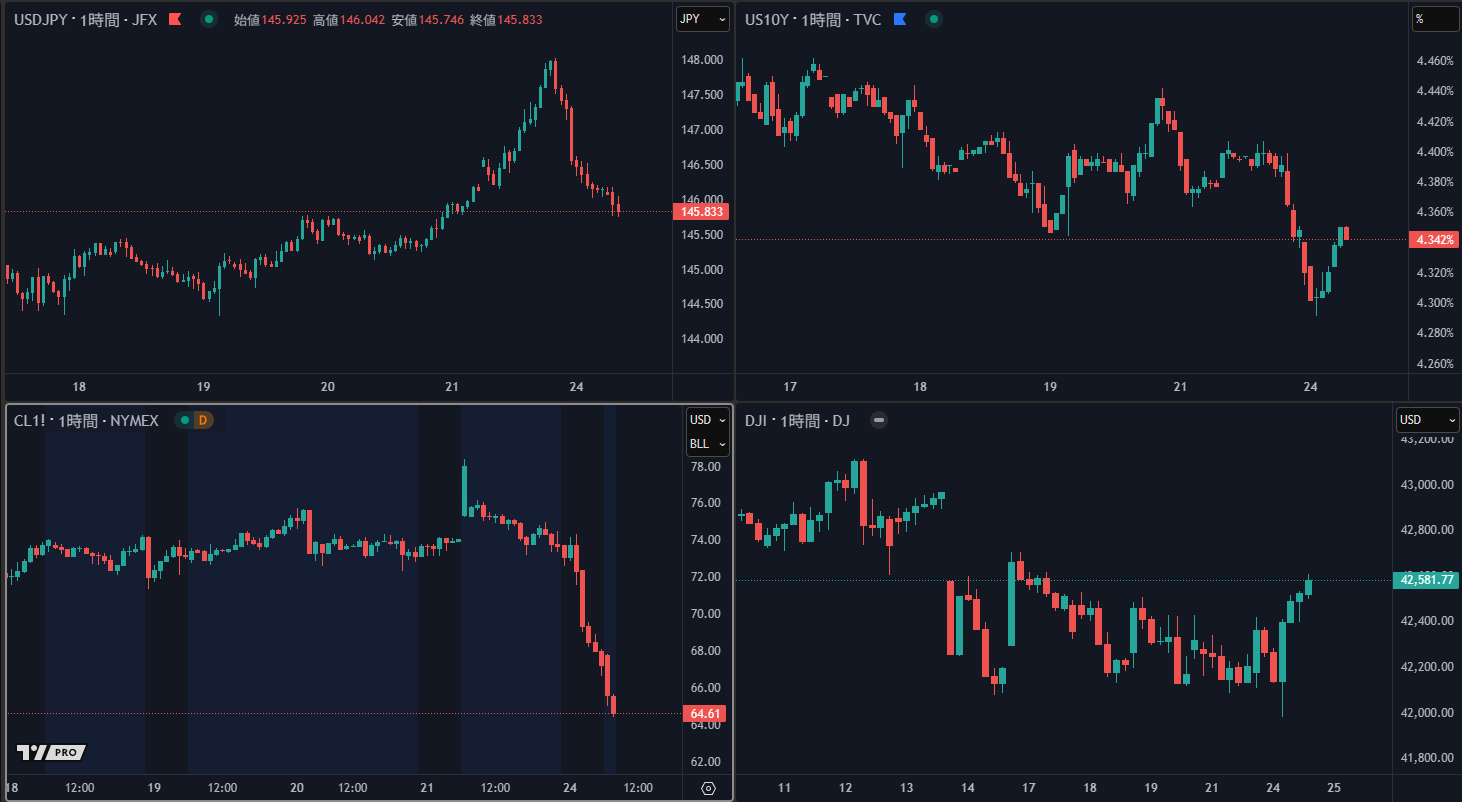The width and height of the screenshot is (1462, 802).
Task: Click date 20 on CL1! time axis
Action: [297, 788]
